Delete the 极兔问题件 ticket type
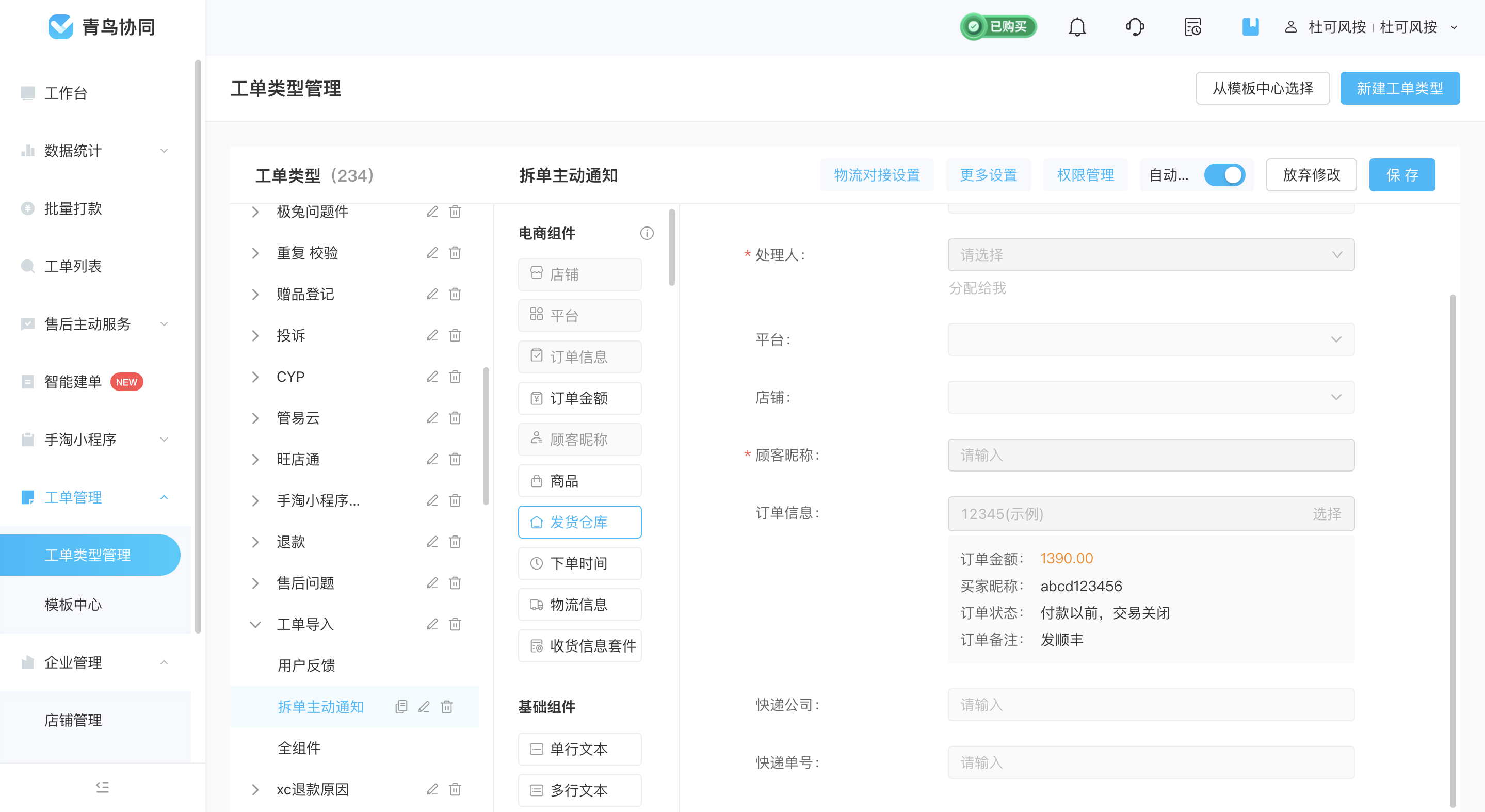The height and width of the screenshot is (812, 1485). pos(455,212)
